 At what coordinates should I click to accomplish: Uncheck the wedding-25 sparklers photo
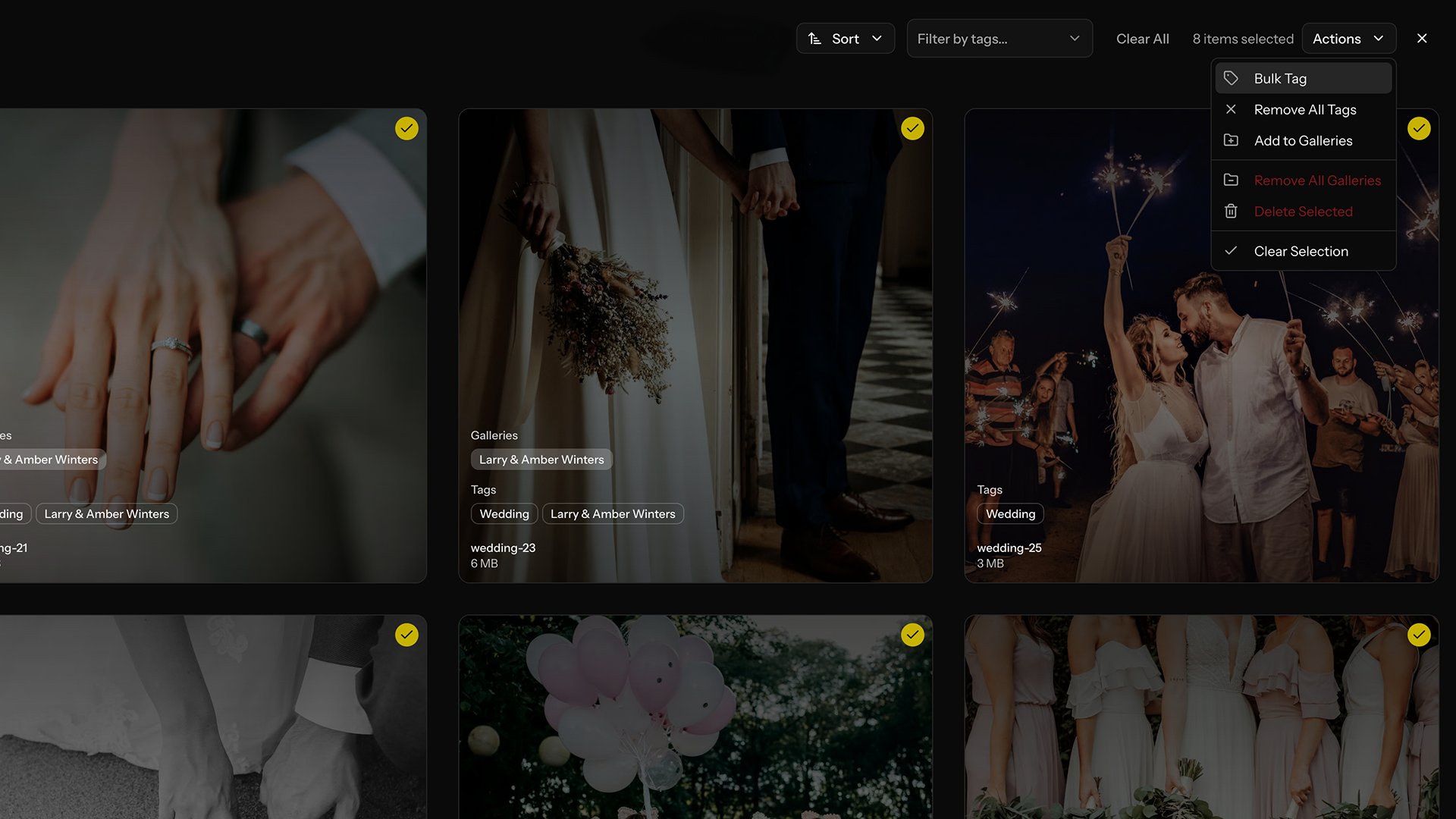[x=1419, y=128]
